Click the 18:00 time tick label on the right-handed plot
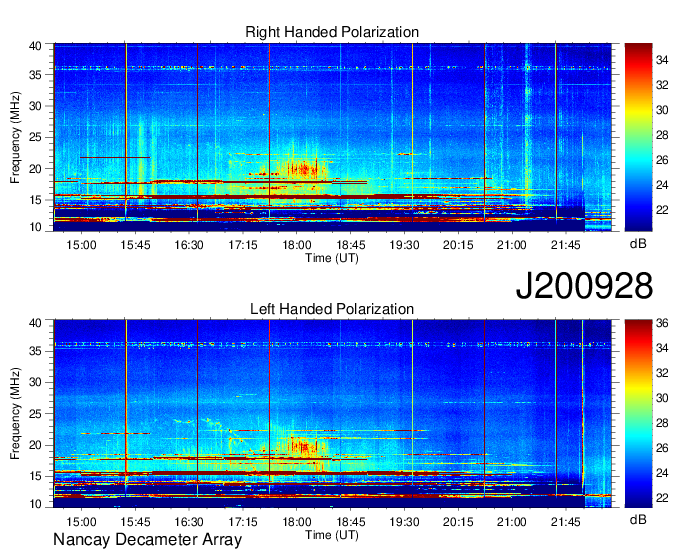The width and height of the screenshot is (680, 552). [297, 245]
